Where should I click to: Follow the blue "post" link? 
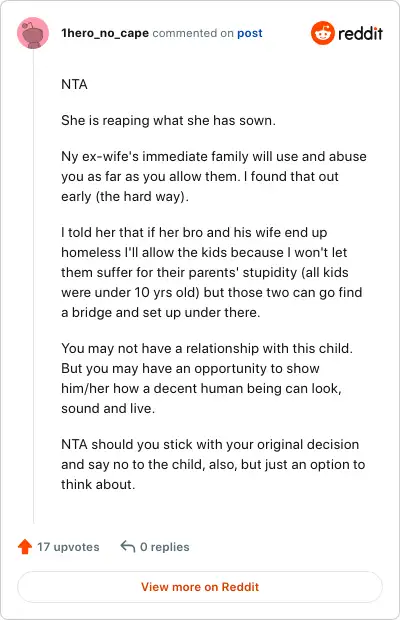click(249, 33)
